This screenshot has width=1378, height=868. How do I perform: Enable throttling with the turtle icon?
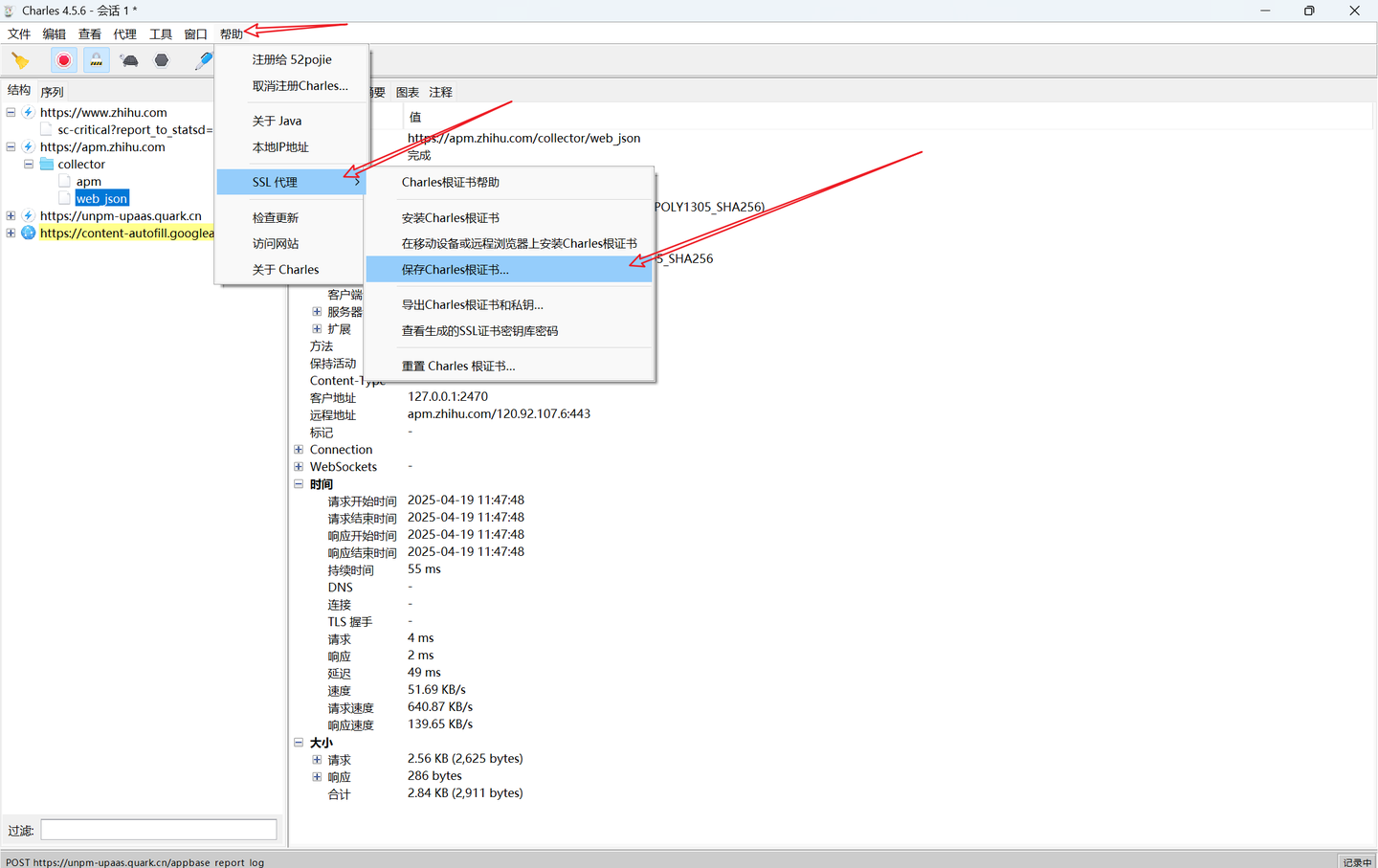[129, 60]
